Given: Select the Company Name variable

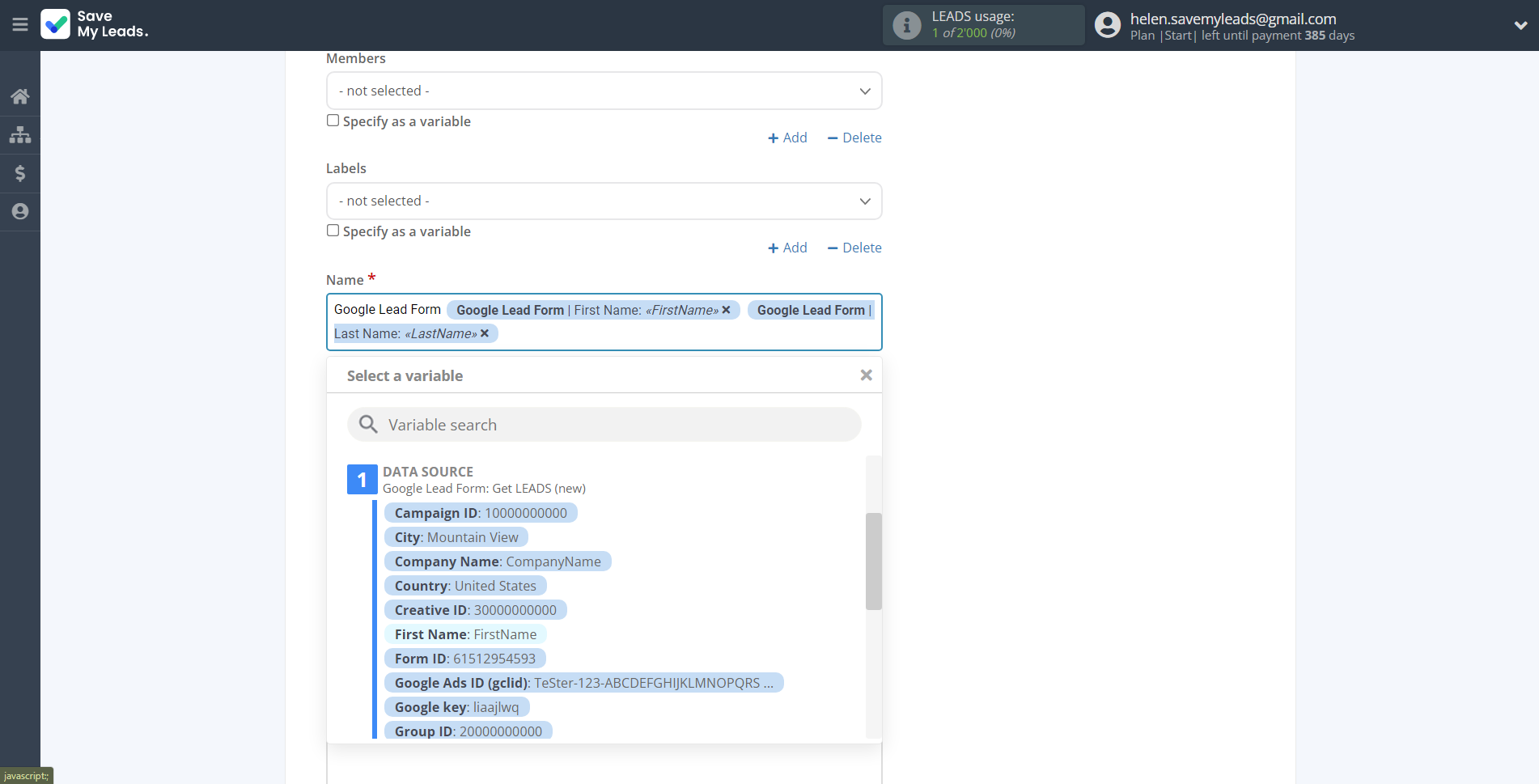Looking at the screenshot, I should click(498, 562).
